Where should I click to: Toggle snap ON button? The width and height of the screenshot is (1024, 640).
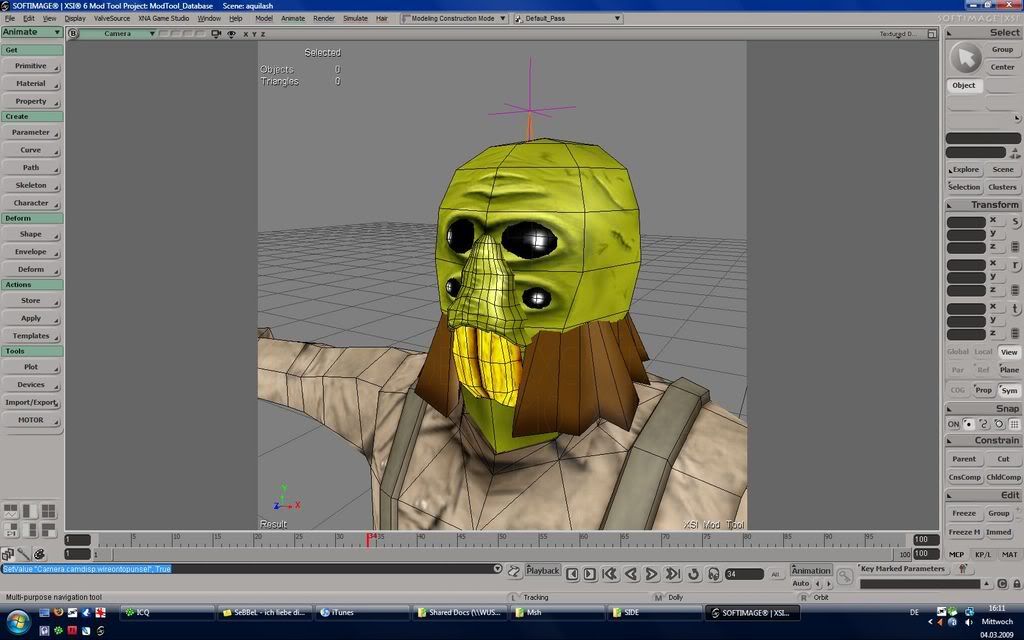point(953,424)
